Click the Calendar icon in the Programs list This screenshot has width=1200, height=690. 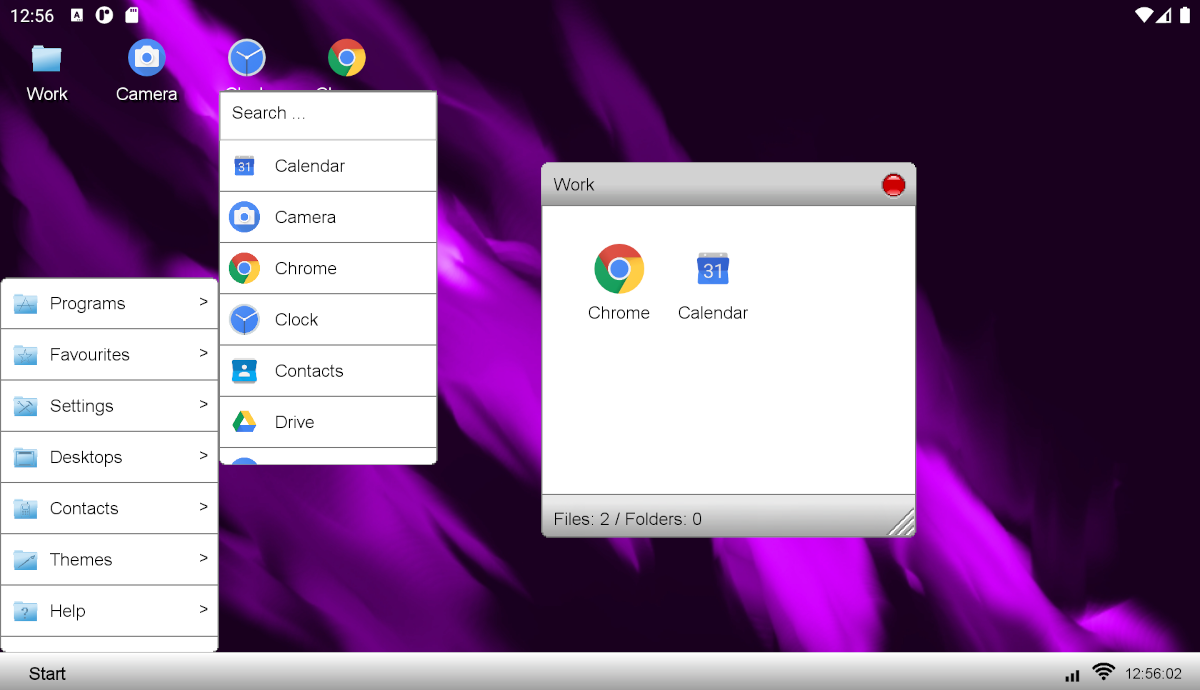tap(244, 166)
